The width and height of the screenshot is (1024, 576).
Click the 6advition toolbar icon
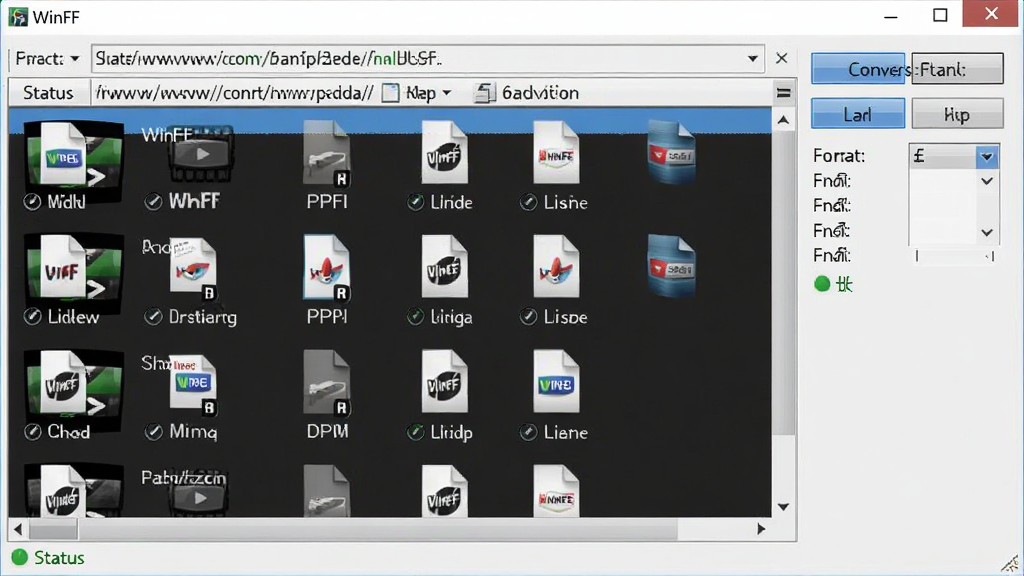coord(485,93)
